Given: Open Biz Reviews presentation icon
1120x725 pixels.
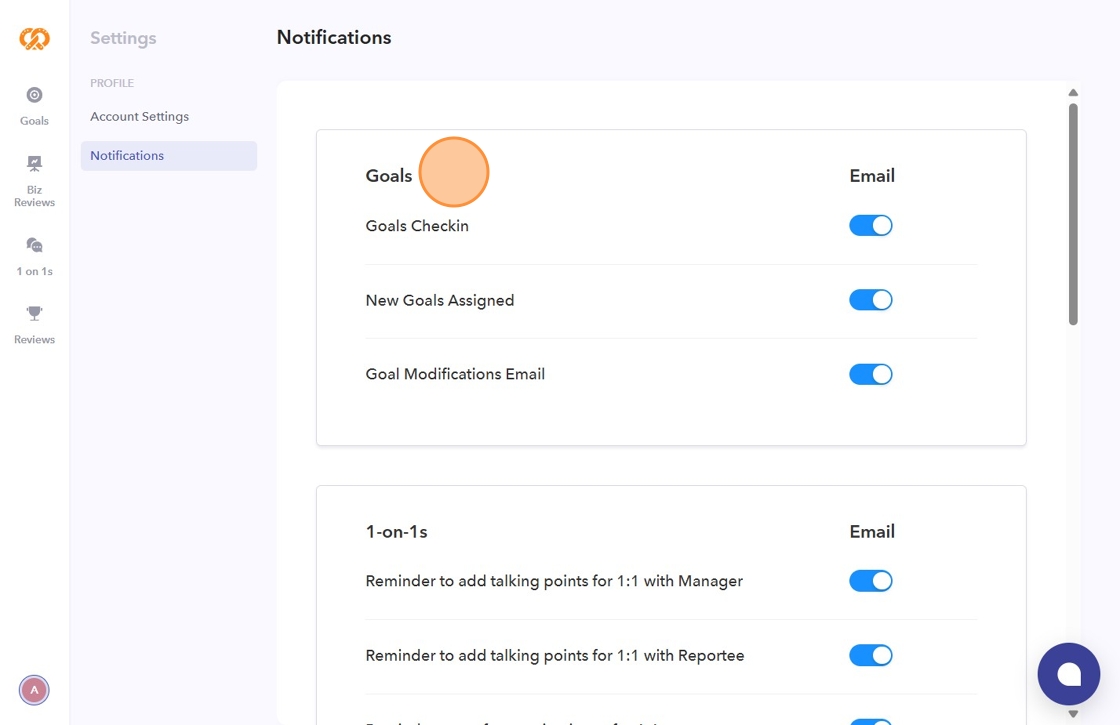Looking at the screenshot, I should 34,163.
